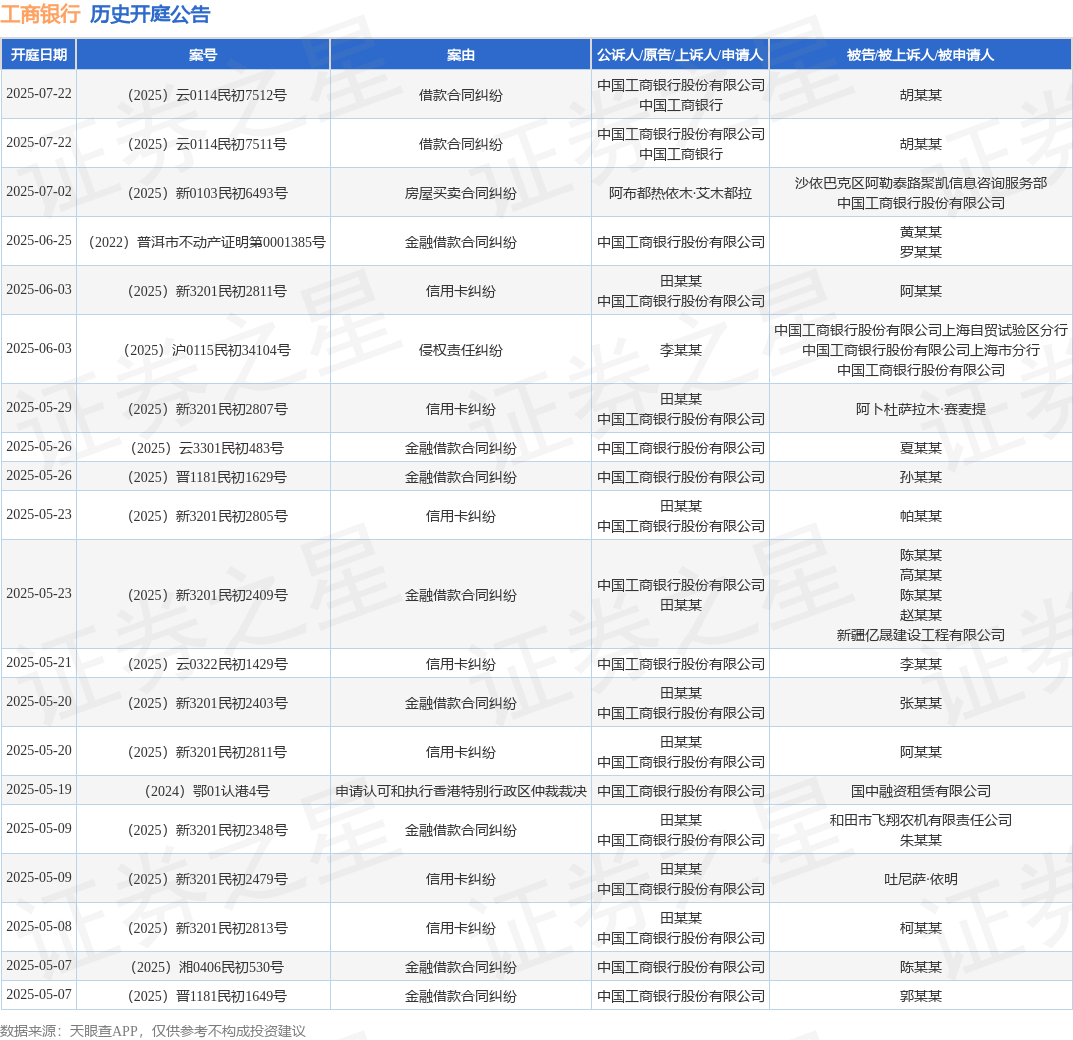This screenshot has width=1073, height=1040.
Task: Click case number (2025)新3201民初2805号
Action: 204,516
